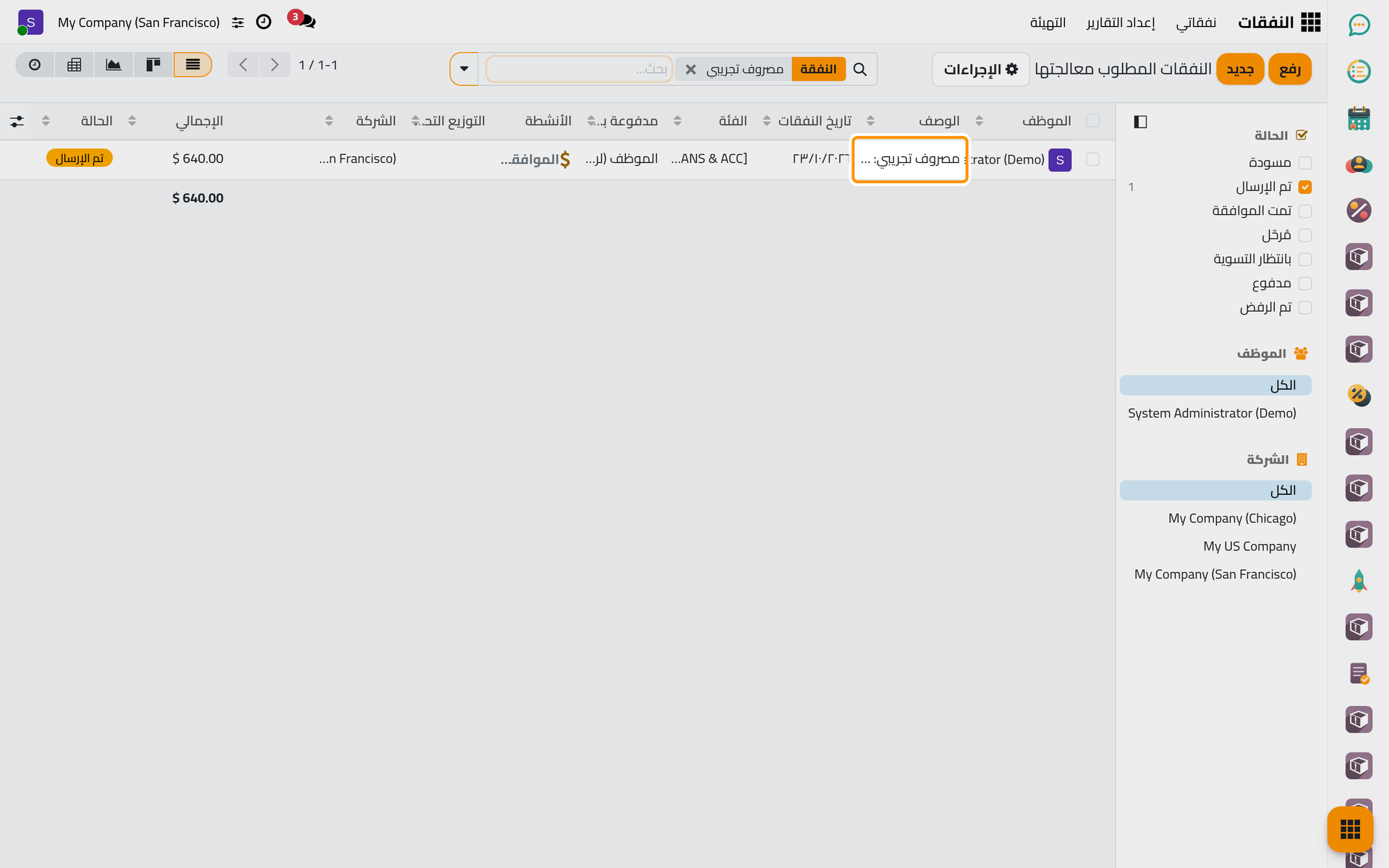1389x868 pixels.
Task: Open the debug sliders icon in top bar
Action: pos(238,23)
